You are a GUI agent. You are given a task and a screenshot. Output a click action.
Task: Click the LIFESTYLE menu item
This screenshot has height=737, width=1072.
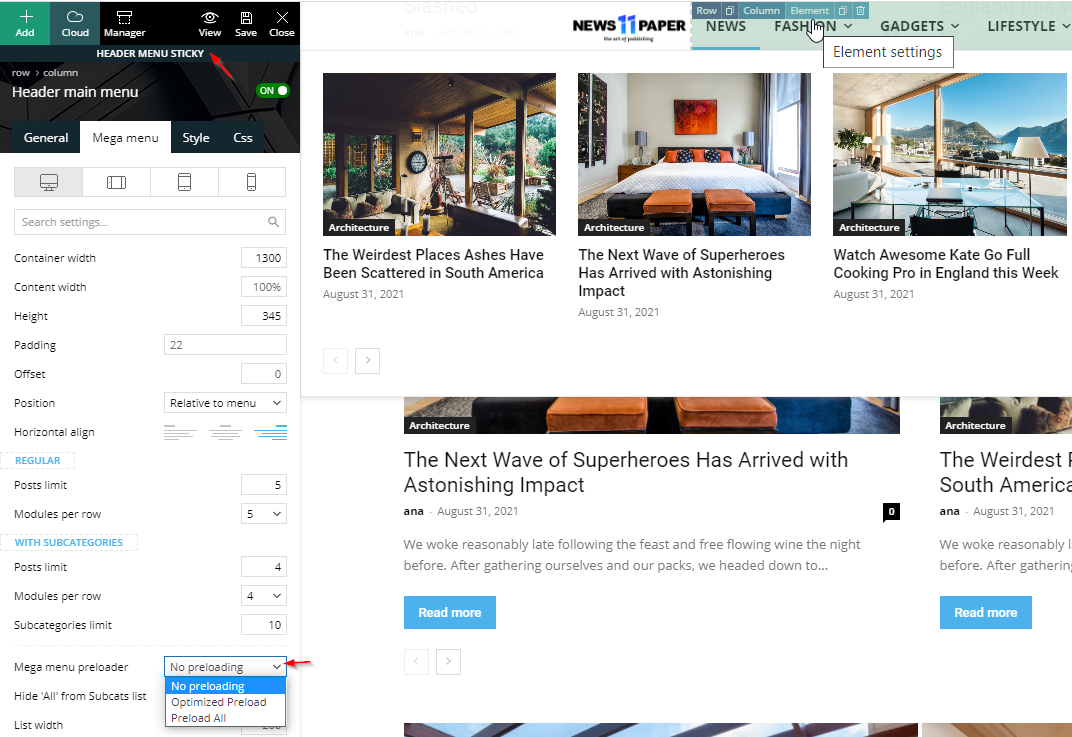pyautogui.click(x=1021, y=26)
